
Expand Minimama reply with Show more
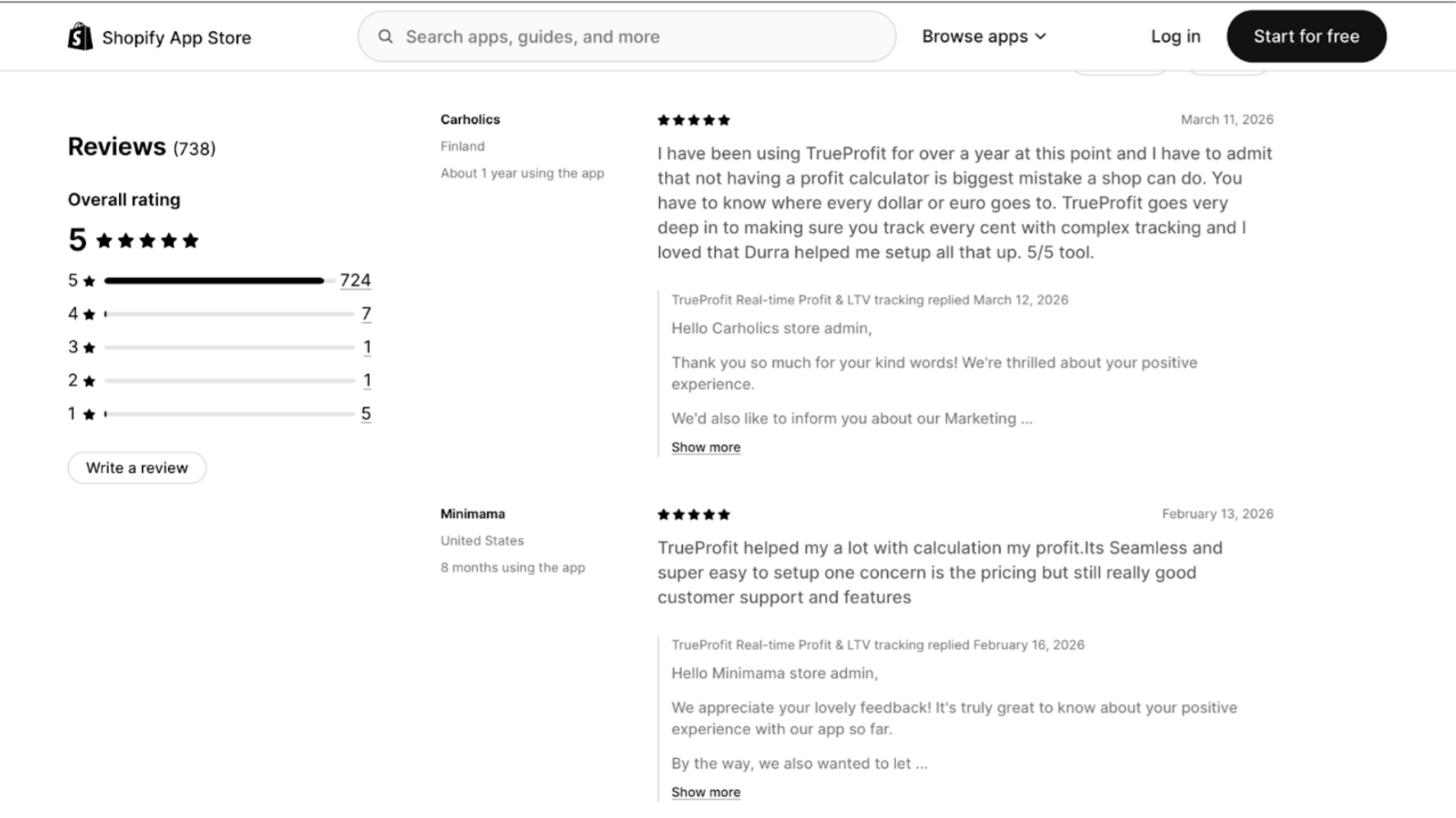point(706,793)
